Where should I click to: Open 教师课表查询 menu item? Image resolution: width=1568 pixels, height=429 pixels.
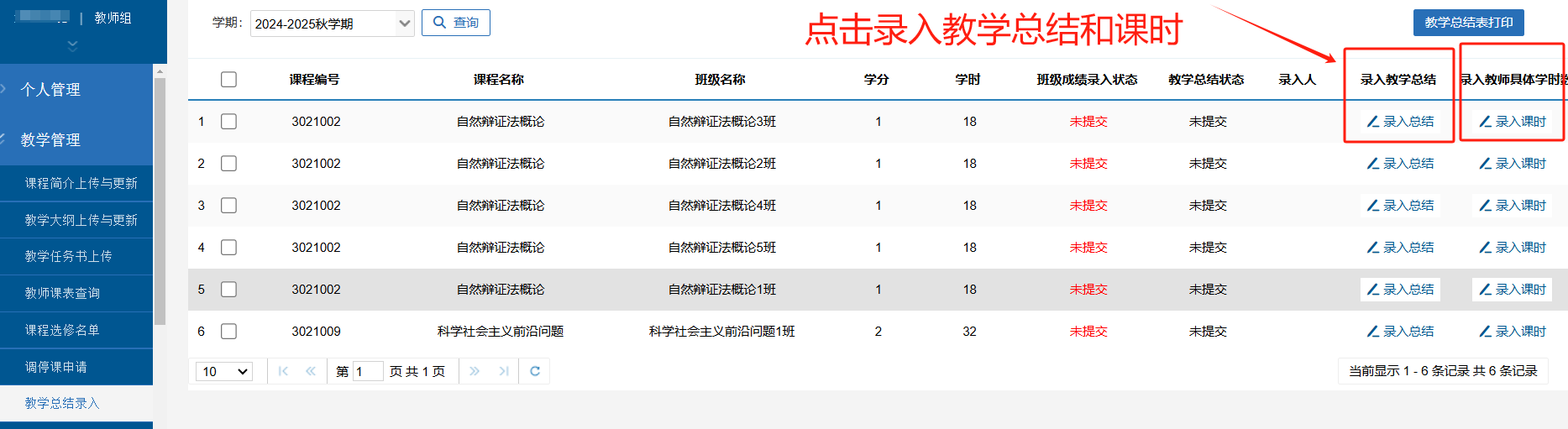pos(76,293)
